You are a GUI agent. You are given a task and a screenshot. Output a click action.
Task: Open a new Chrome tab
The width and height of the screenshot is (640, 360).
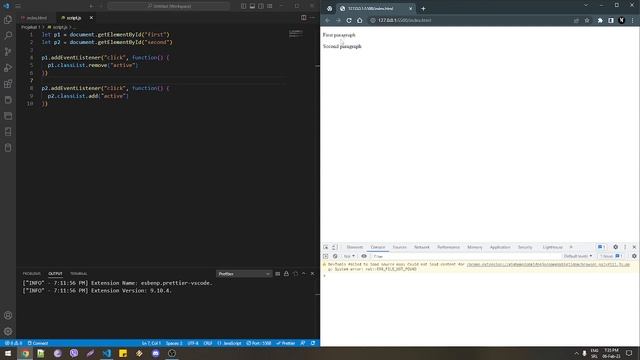(423, 9)
